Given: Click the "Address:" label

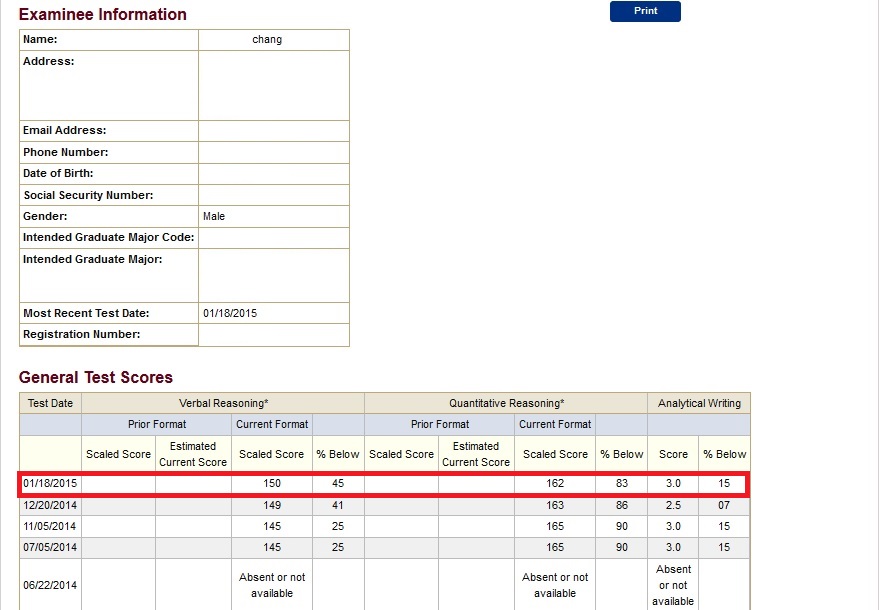Looking at the screenshot, I should pyautogui.click(x=48, y=61).
